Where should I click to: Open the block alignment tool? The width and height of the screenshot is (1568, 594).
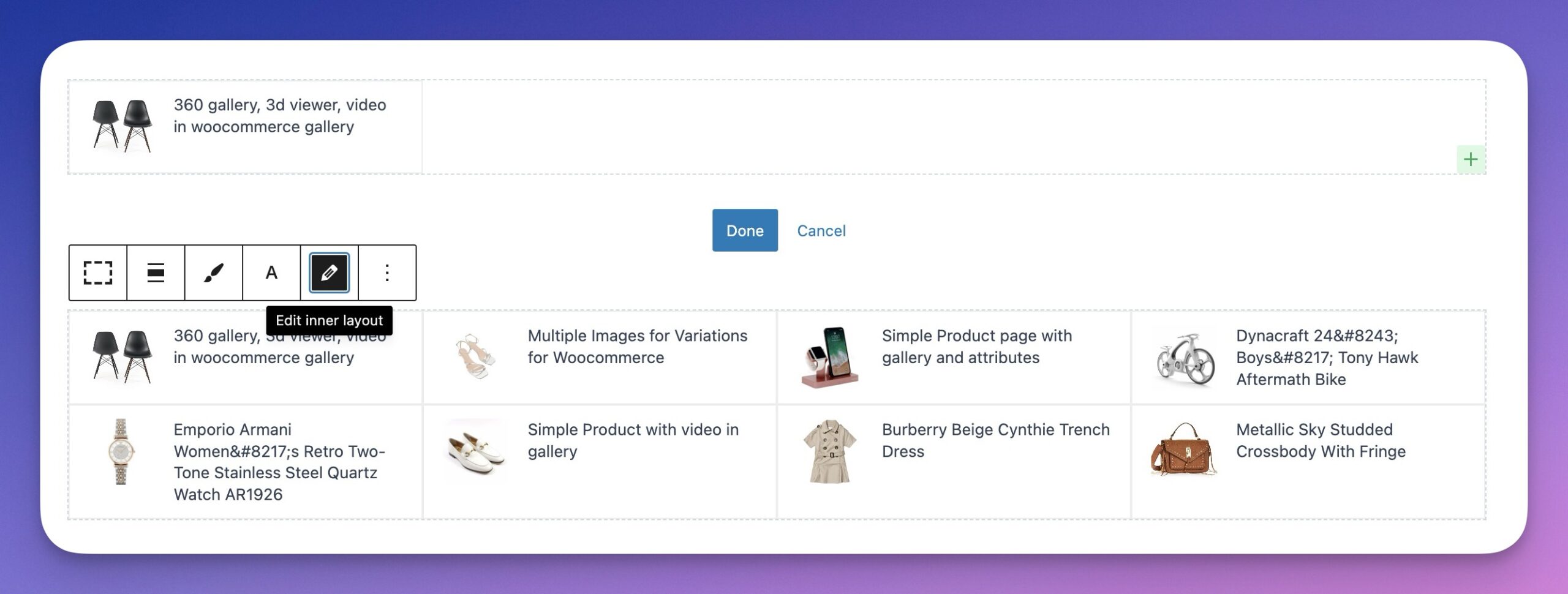(156, 273)
